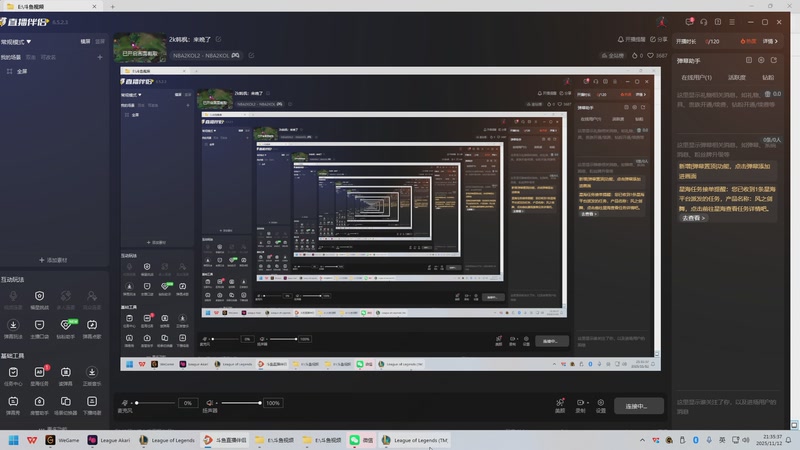Image resolution: width=800 pixels, height=450 pixels.
Task: Click 弹幕助手 leftmost square icon
Action: click(x=748, y=60)
